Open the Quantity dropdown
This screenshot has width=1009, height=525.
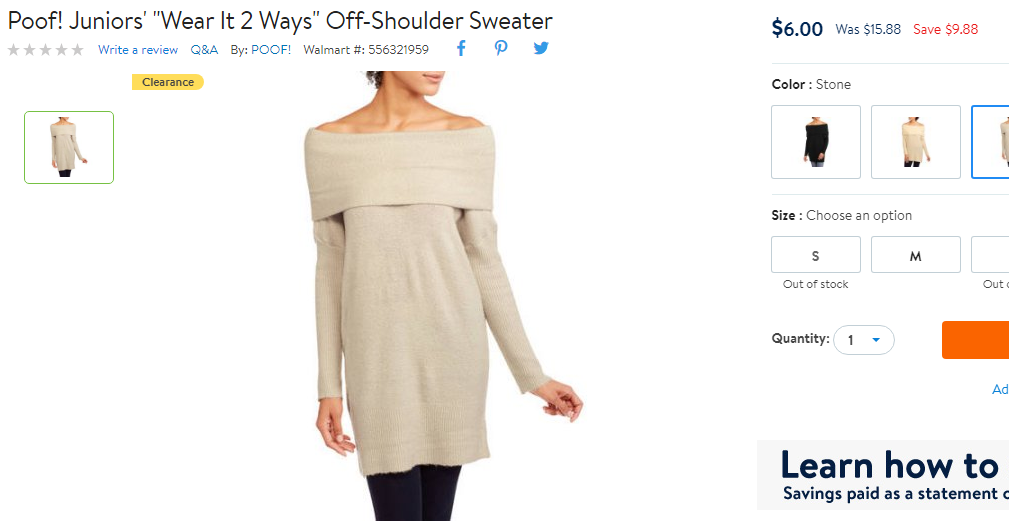click(864, 340)
